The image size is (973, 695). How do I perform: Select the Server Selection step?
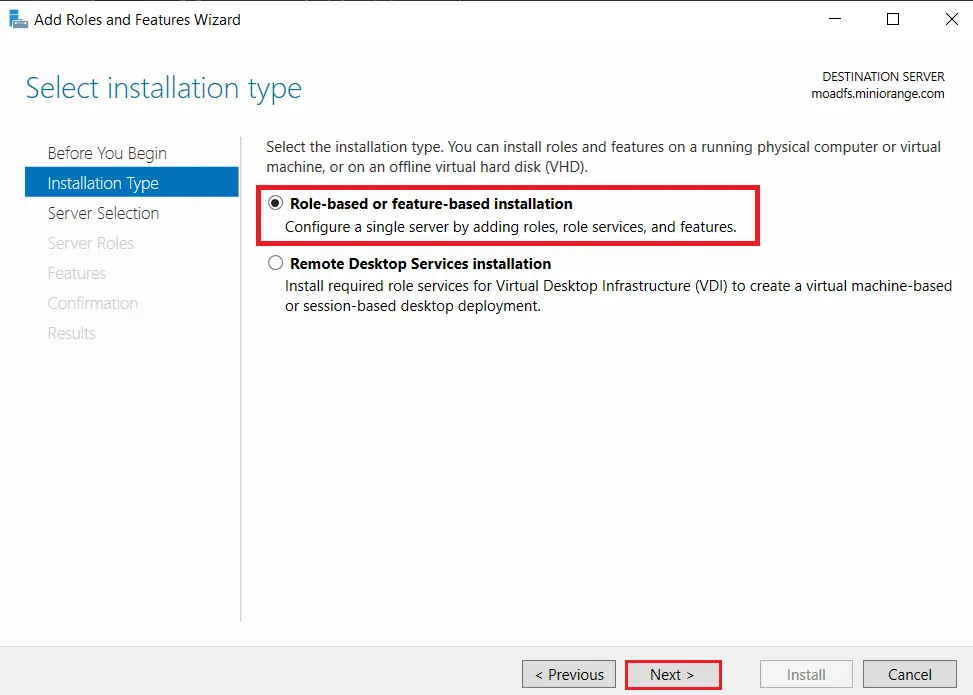pos(103,213)
